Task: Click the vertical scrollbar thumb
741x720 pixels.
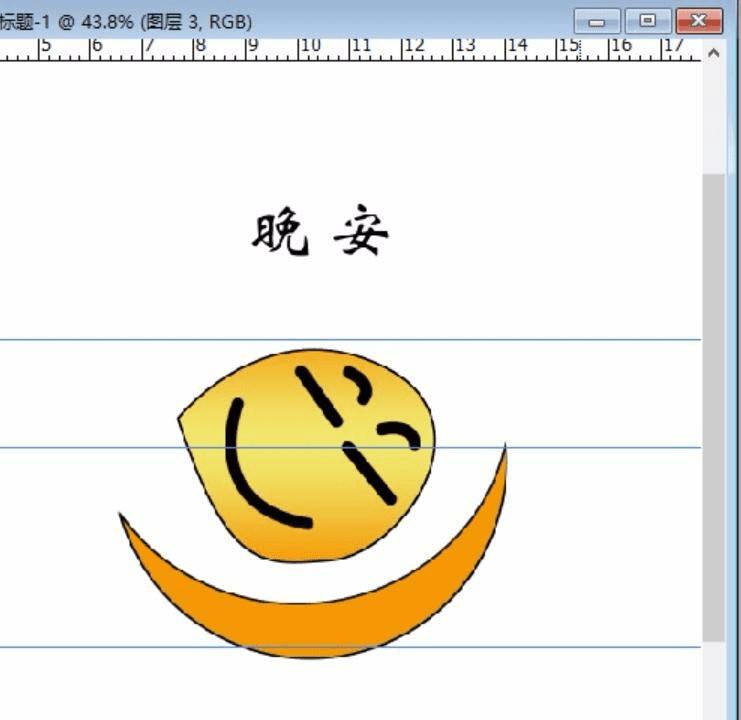Action: coord(714,407)
